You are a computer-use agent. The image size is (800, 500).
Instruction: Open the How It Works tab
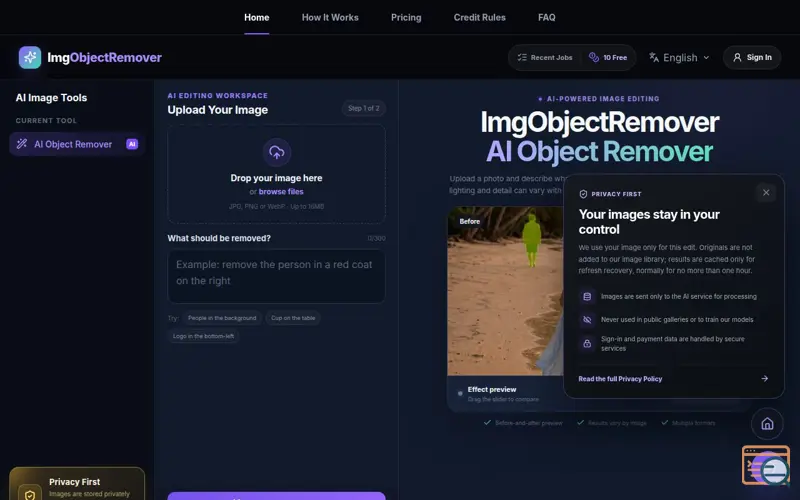tap(330, 17)
